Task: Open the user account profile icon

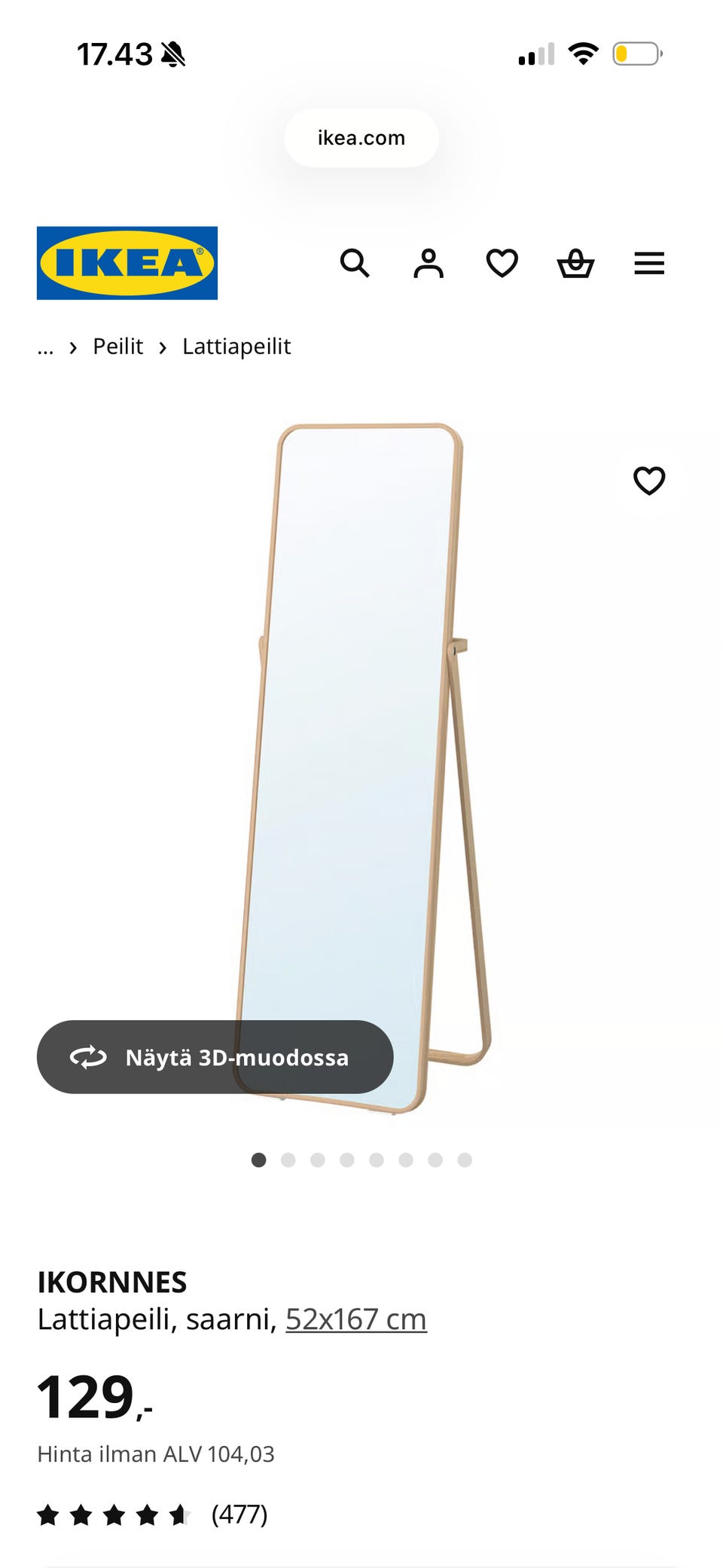Action: pos(429,263)
